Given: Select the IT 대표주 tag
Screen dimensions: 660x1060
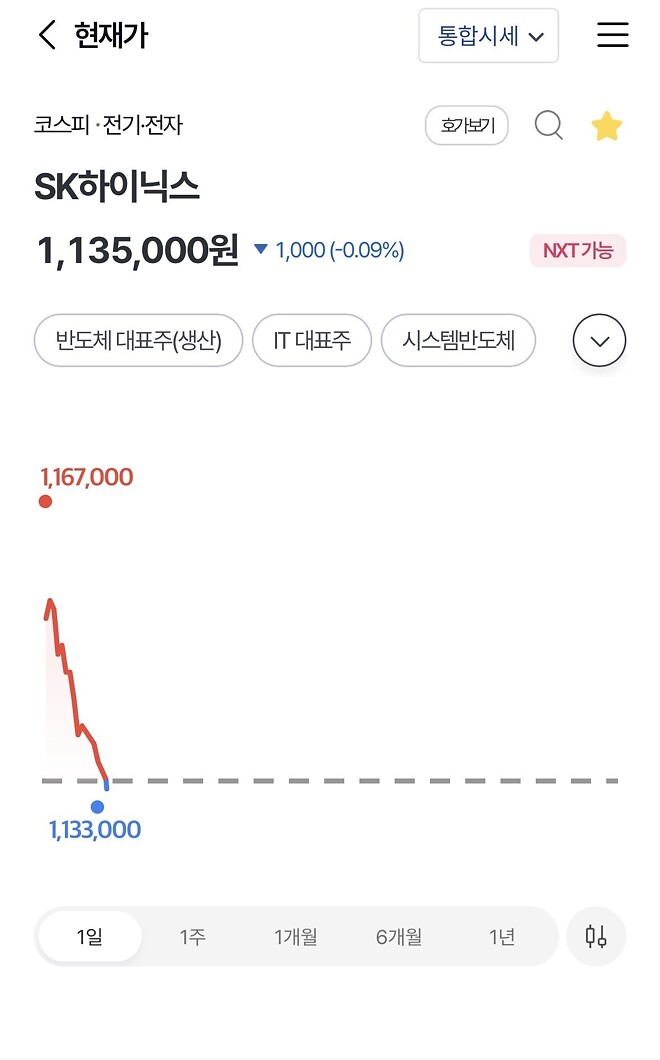Looking at the screenshot, I should 312,340.
